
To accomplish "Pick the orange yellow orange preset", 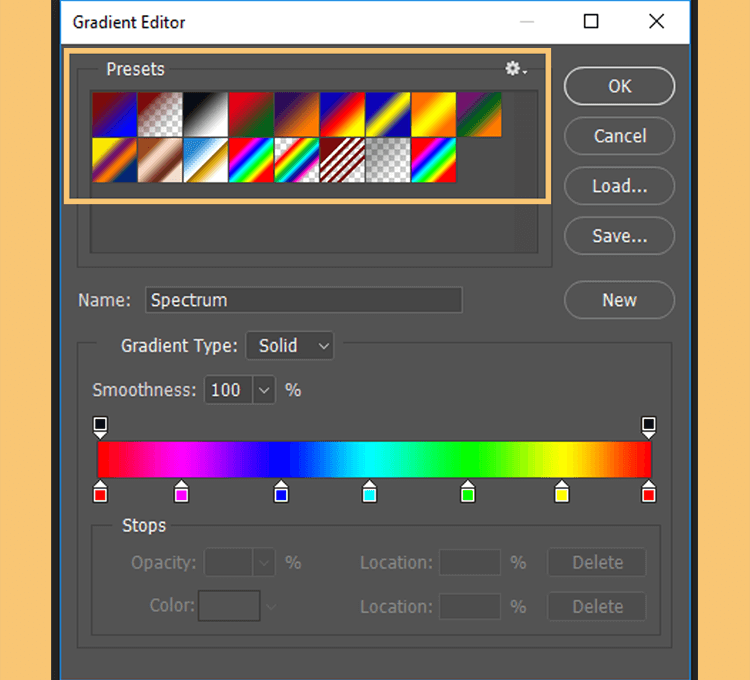I will click(434, 115).
